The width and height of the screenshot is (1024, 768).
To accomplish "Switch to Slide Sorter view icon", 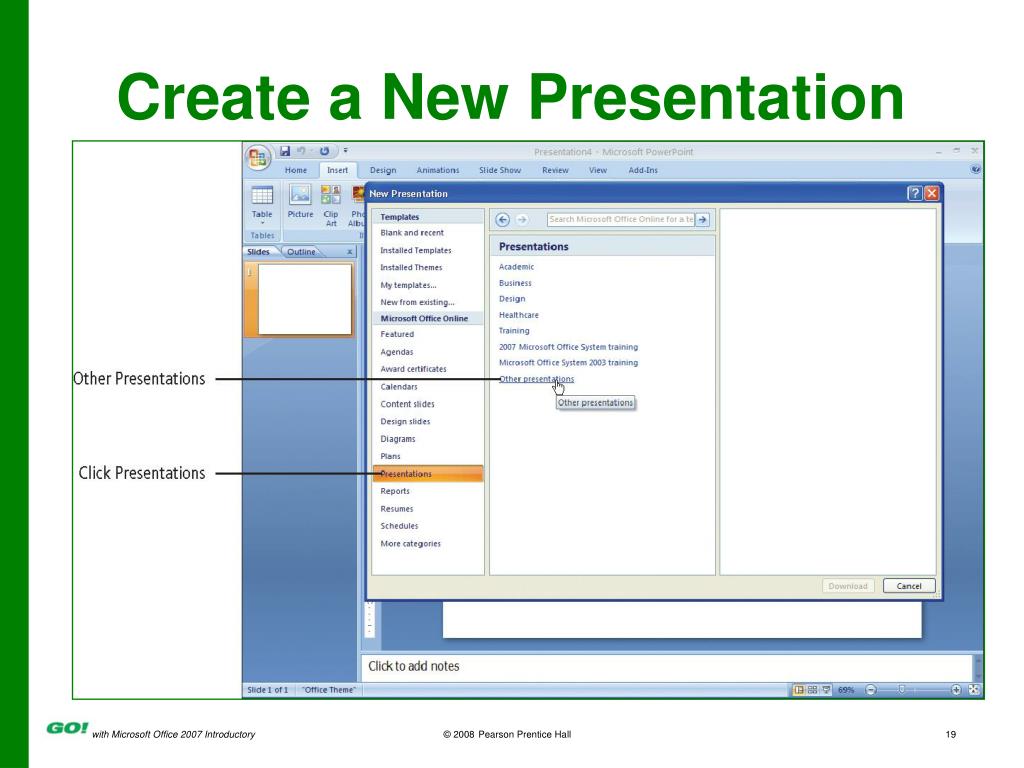I will pyautogui.click(x=812, y=690).
